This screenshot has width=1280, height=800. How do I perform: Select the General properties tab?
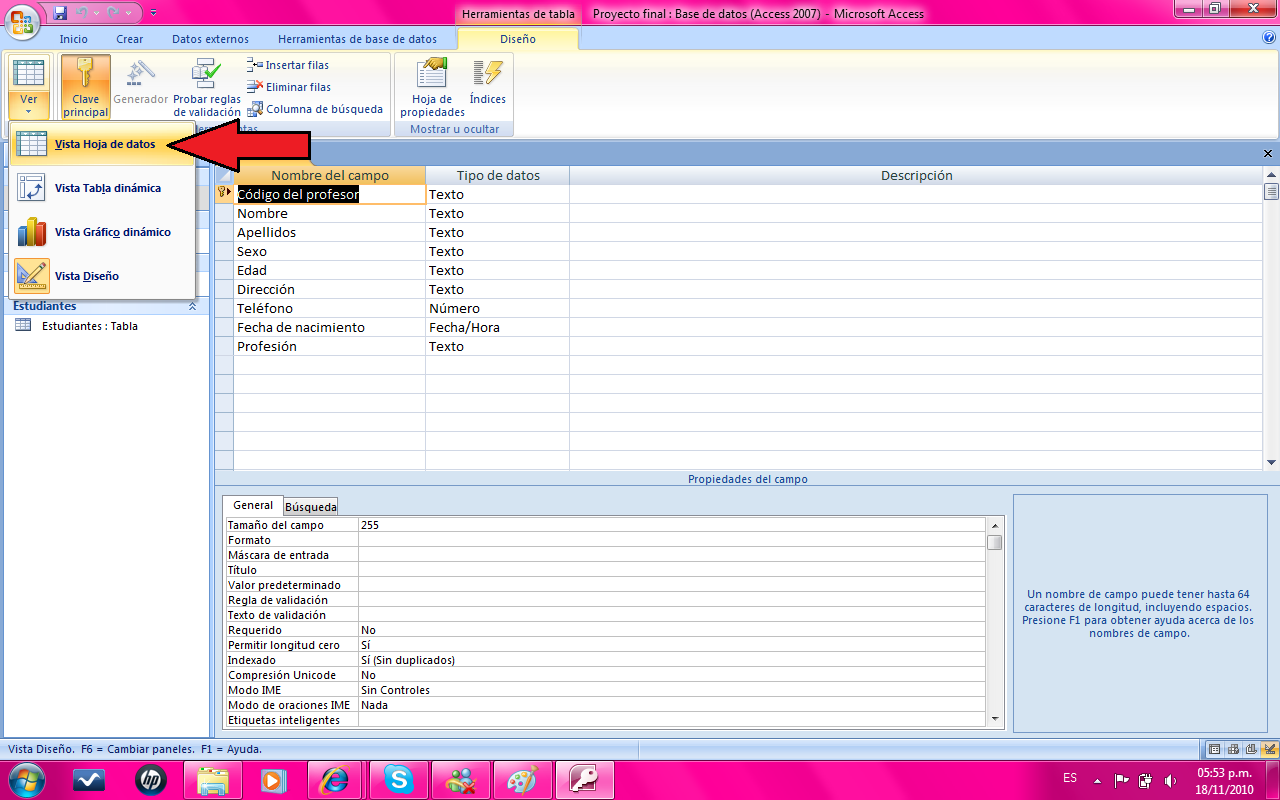click(253, 505)
